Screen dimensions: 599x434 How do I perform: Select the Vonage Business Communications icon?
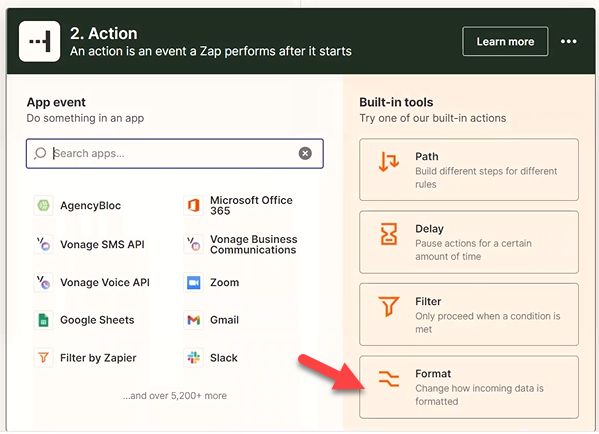tap(193, 244)
